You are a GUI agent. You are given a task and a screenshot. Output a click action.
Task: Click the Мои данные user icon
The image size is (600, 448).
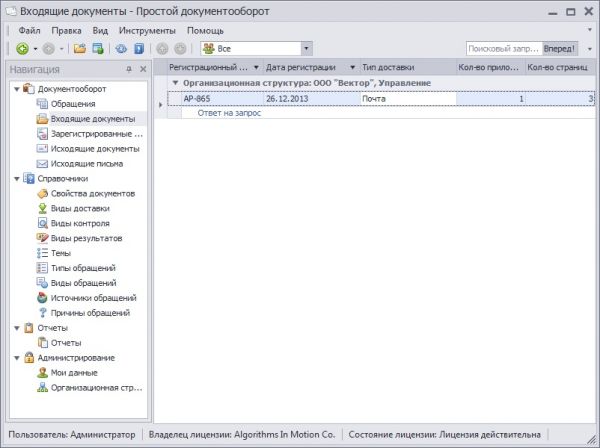[x=42, y=372]
